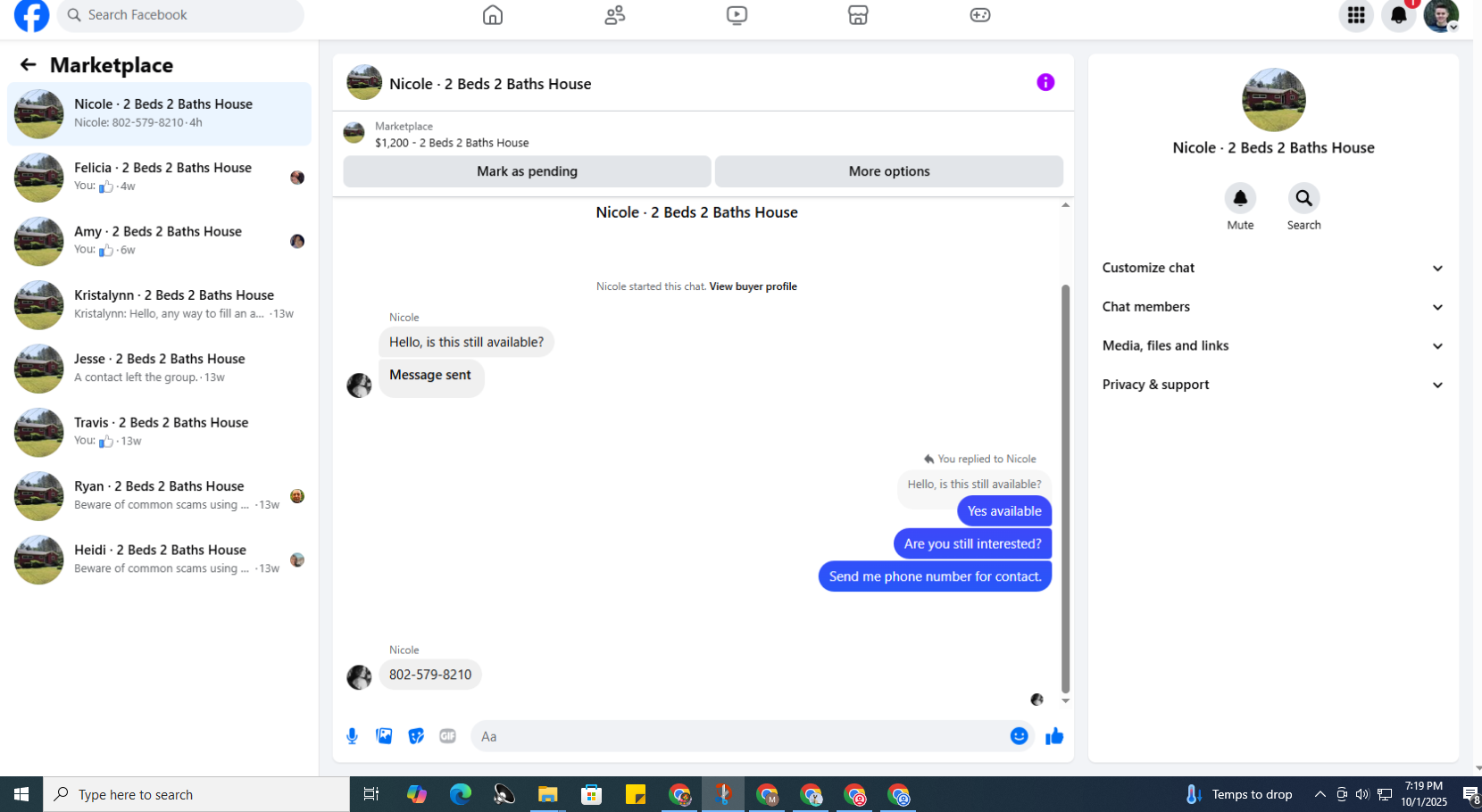Image resolution: width=1482 pixels, height=812 pixels.
Task: Mute this chat with the bell icon
Action: [1240, 198]
